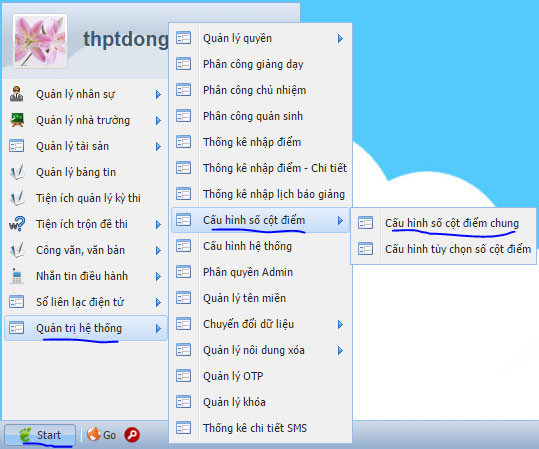539x449 pixels.
Task: Choose Quản lý tên miền menu entry
Action: pyautogui.click(x=260, y=298)
